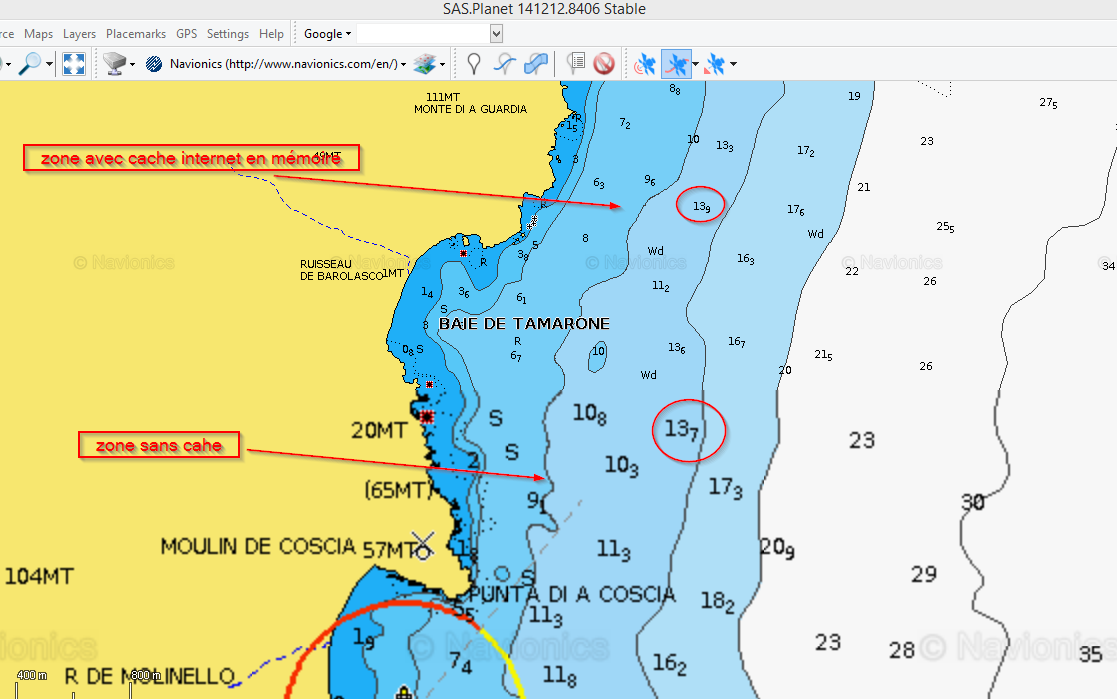This screenshot has width=1117, height=699.
Task: Click the depth sounding "22"
Action: pyautogui.click(x=852, y=271)
